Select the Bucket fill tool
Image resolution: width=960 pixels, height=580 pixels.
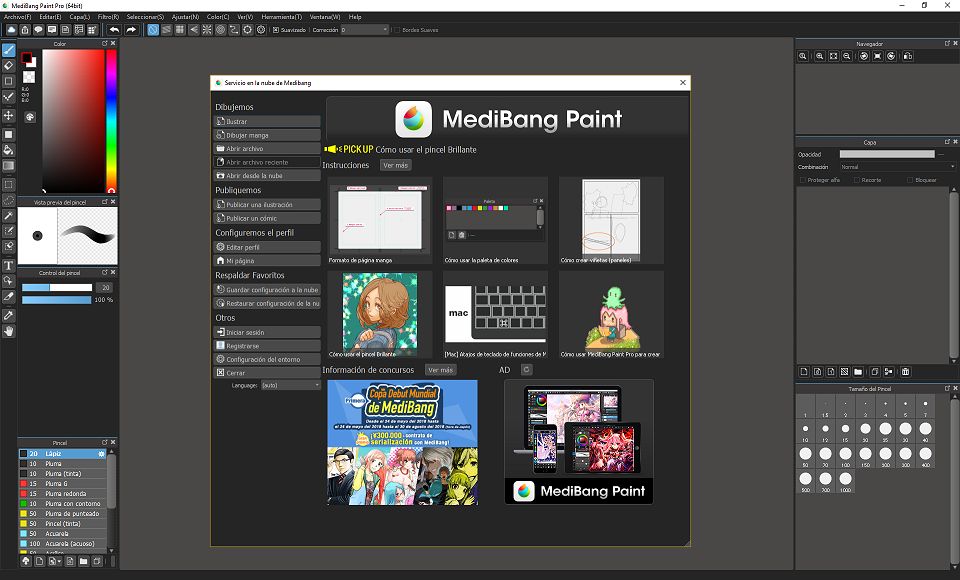click(x=9, y=150)
